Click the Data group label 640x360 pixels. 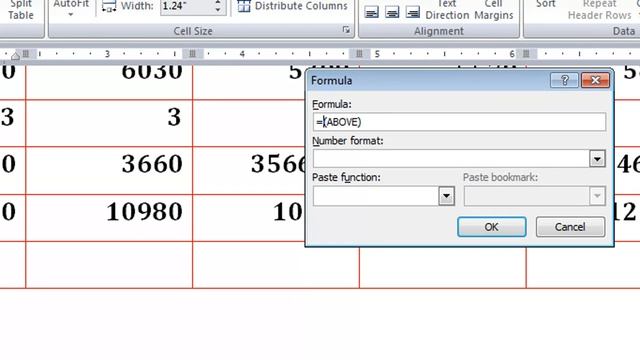pos(623,31)
